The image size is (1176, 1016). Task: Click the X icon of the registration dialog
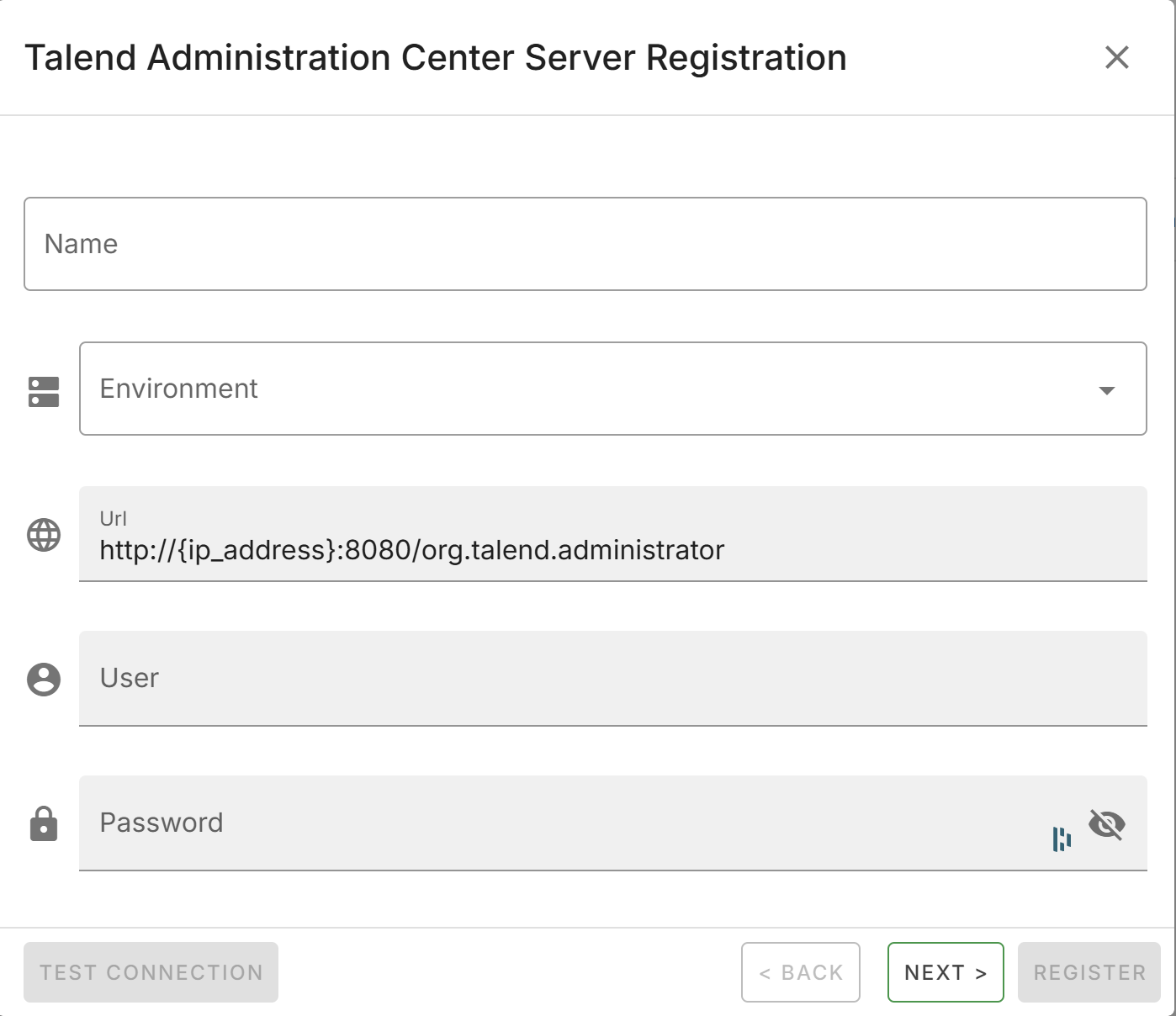(x=1117, y=58)
